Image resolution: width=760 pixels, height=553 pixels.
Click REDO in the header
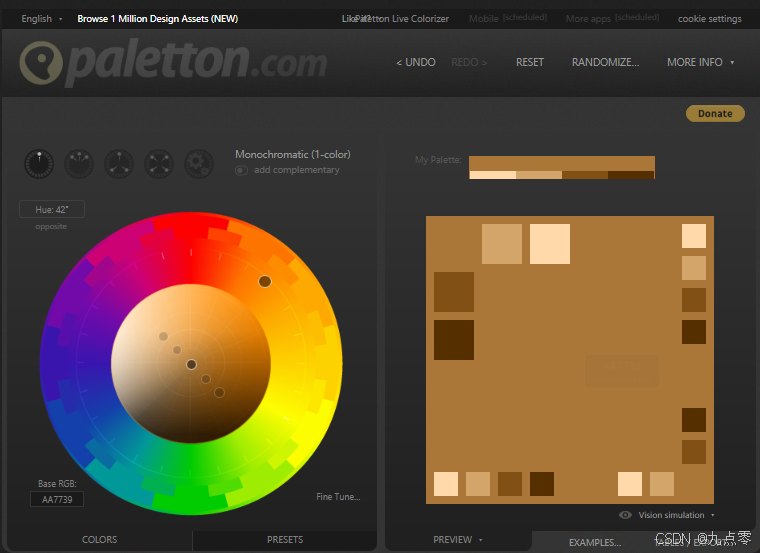pyautogui.click(x=469, y=62)
